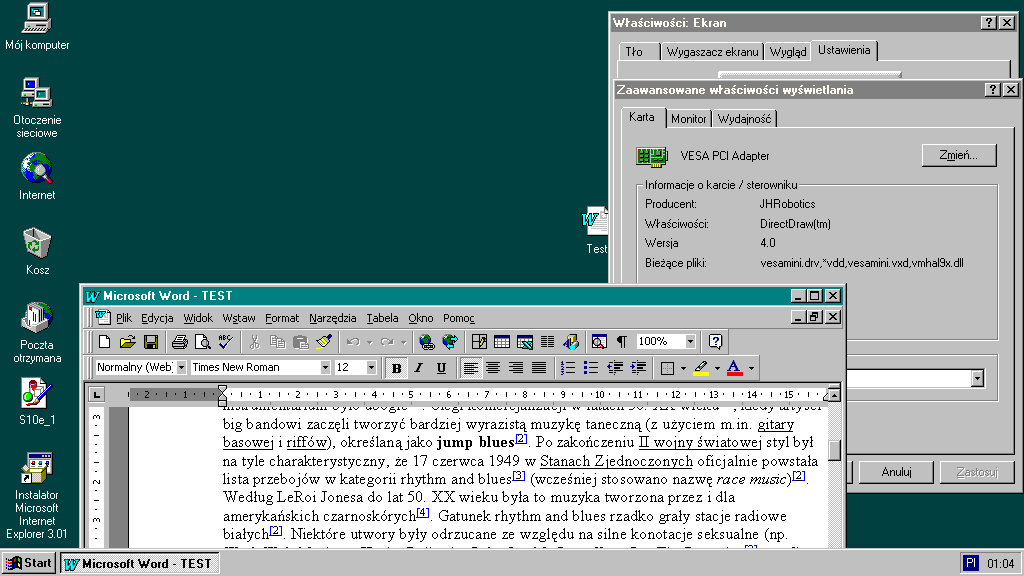Click the Word document icon in the menu bar
Image resolution: width=1024 pixels, height=576 pixels.
point(103,317)
